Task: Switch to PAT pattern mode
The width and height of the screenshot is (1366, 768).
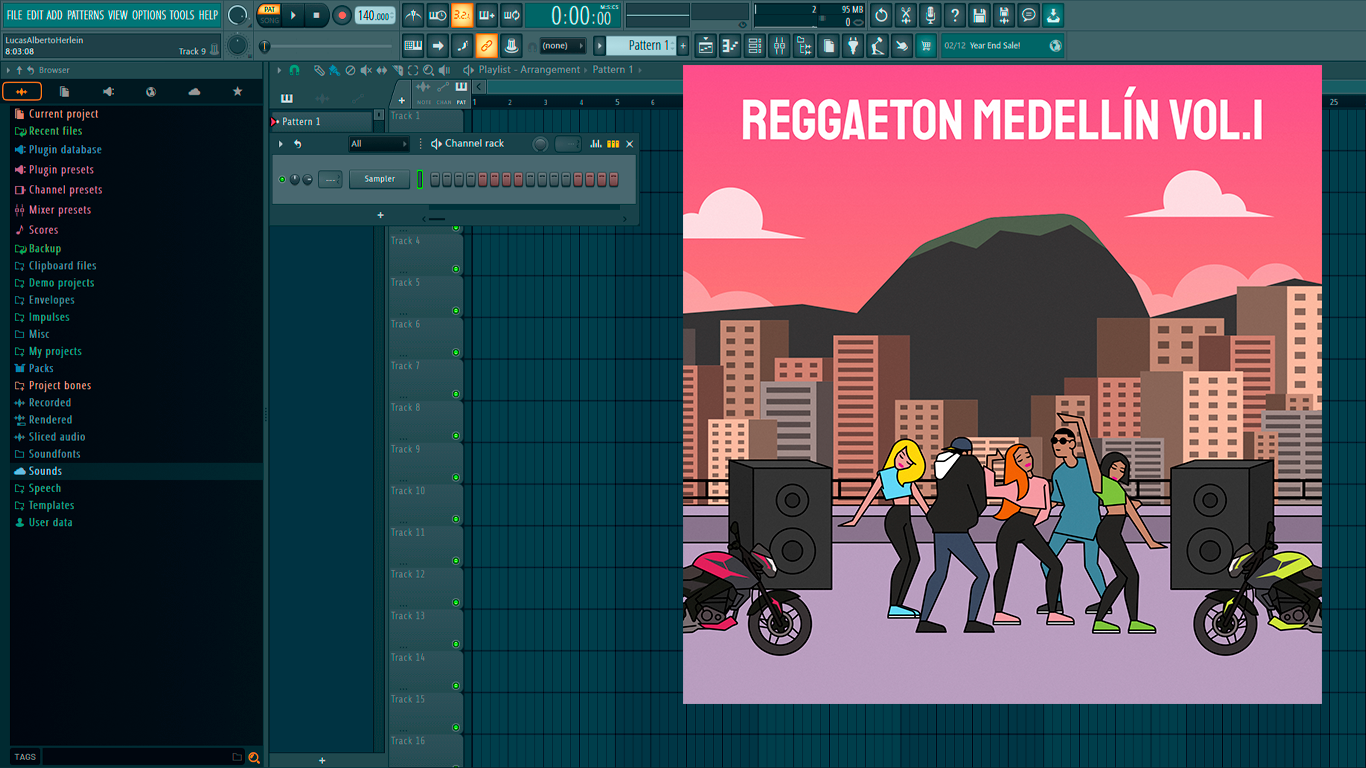Action: tap(269, 9)
